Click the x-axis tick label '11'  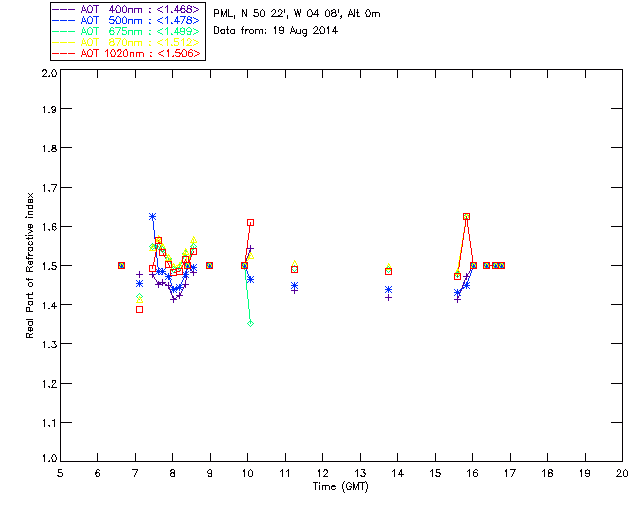[x=285, y=473]
